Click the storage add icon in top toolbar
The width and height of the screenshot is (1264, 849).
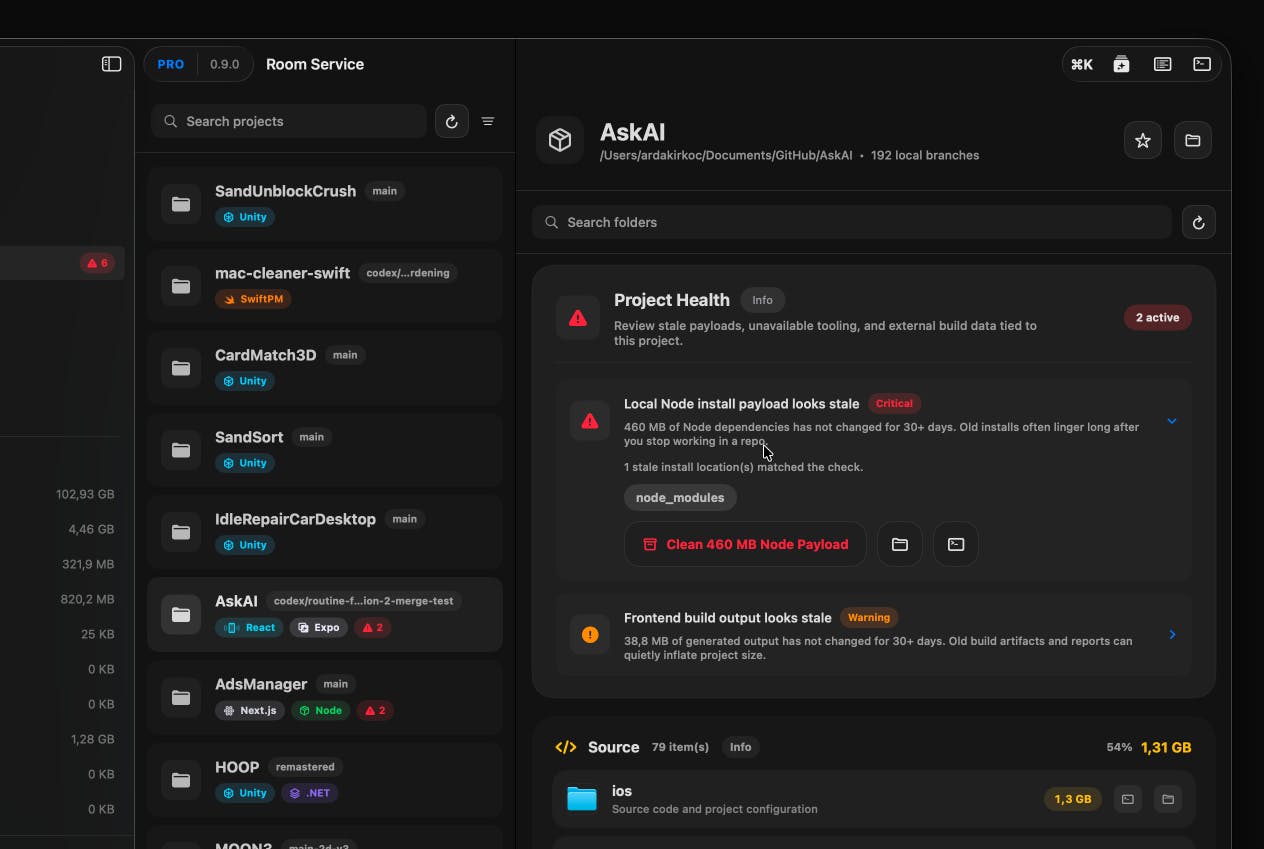(x=1122, y=64)
